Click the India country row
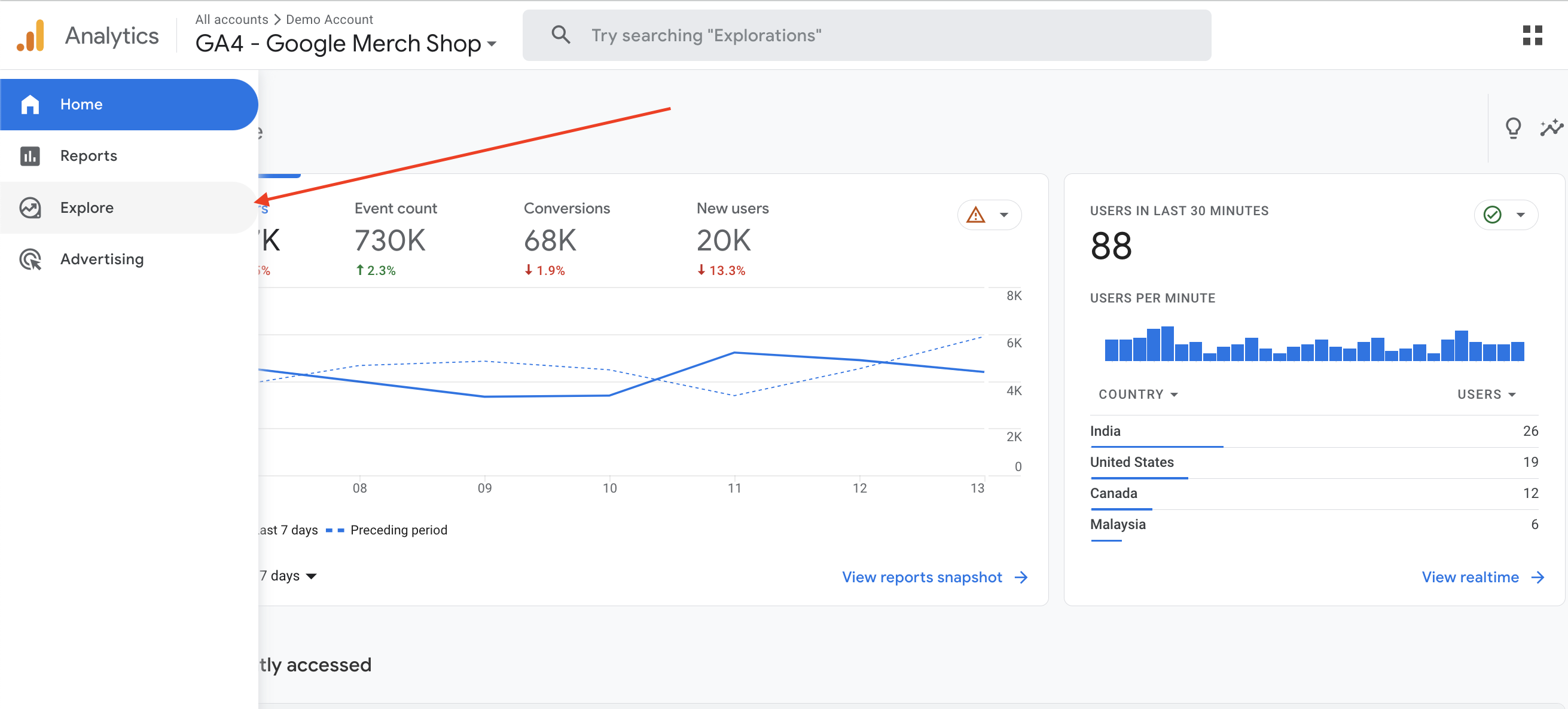1568x709 pixels. [x=1314, y=432]
